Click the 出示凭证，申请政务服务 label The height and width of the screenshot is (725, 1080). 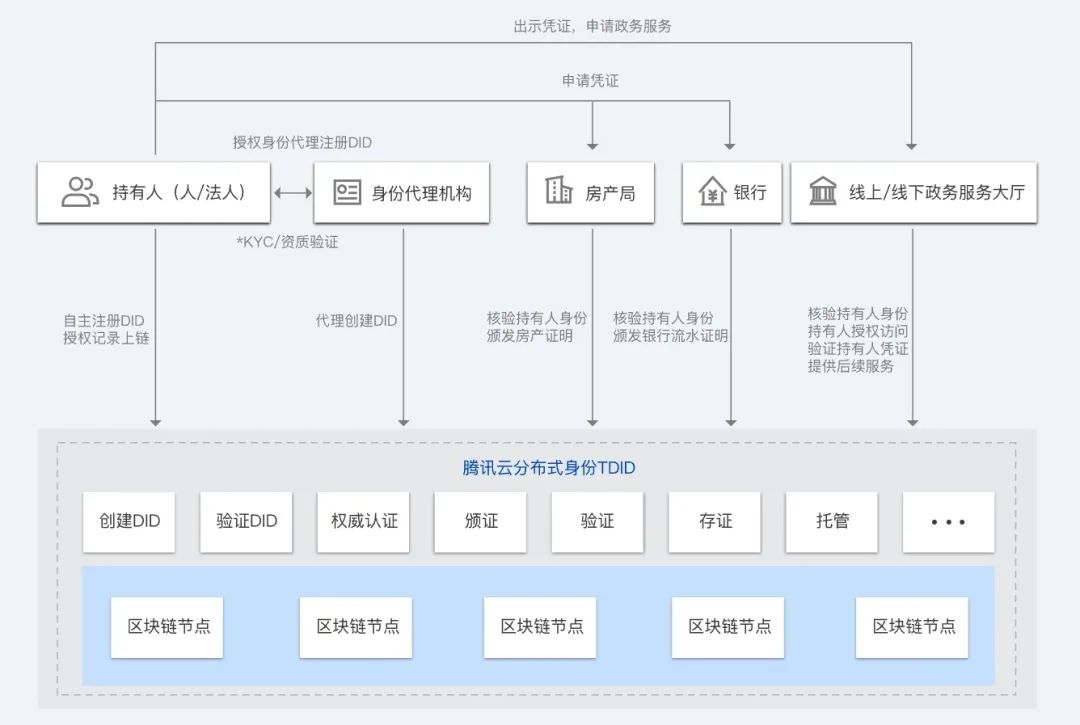coord(592,26)
